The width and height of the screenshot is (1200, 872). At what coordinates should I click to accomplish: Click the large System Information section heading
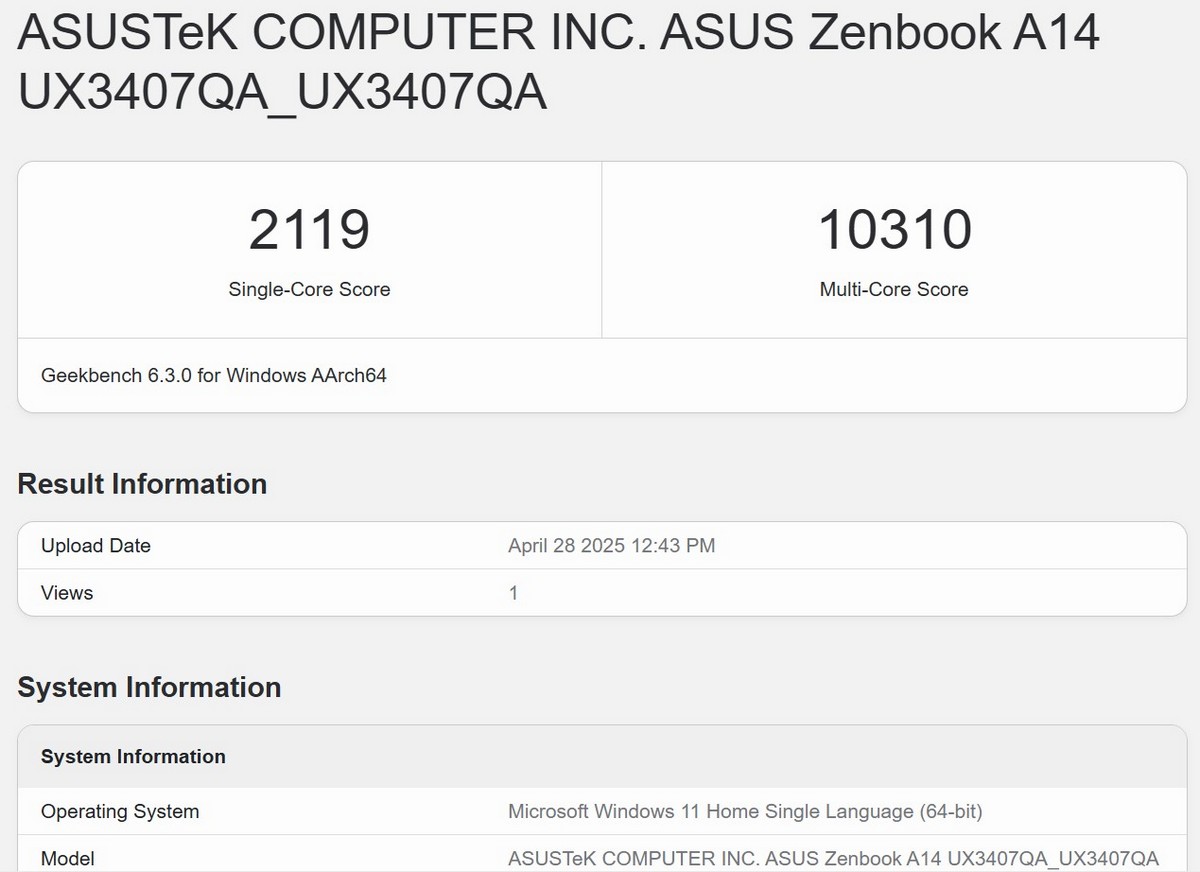149,688
